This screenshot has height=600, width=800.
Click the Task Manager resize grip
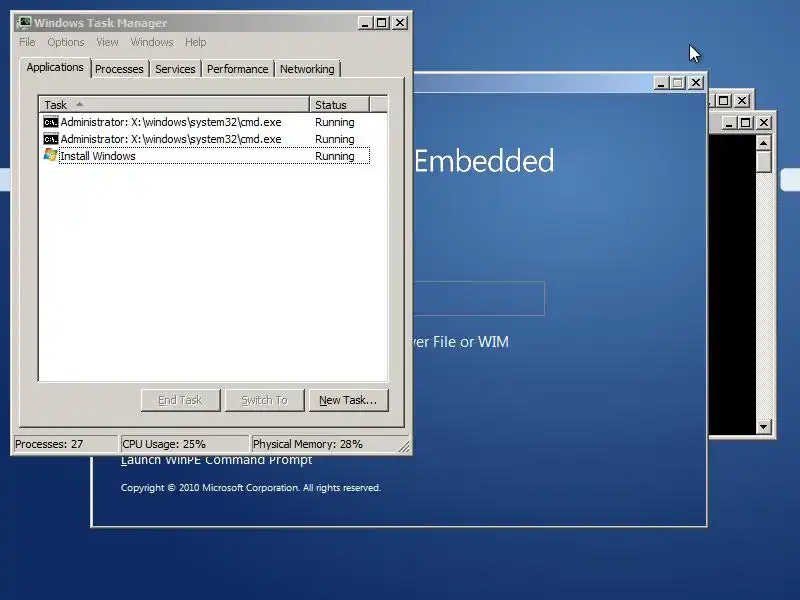404,446
